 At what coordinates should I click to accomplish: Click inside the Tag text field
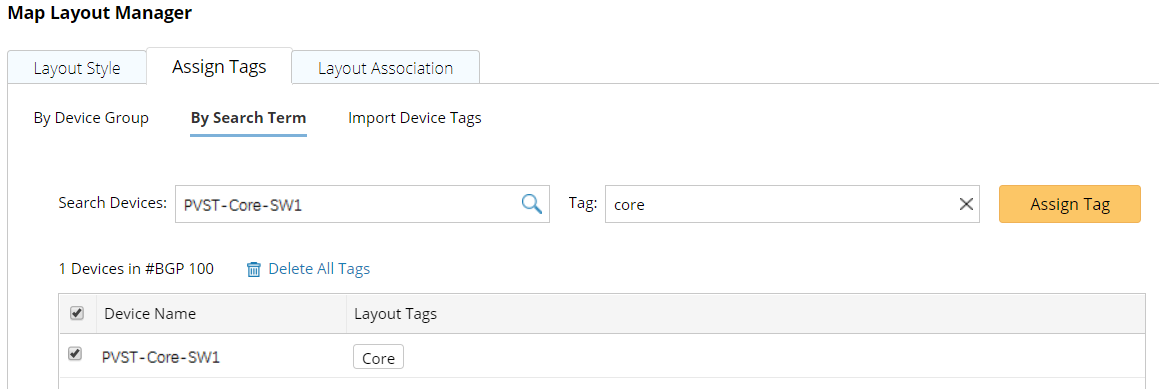[x=780, y=204]
